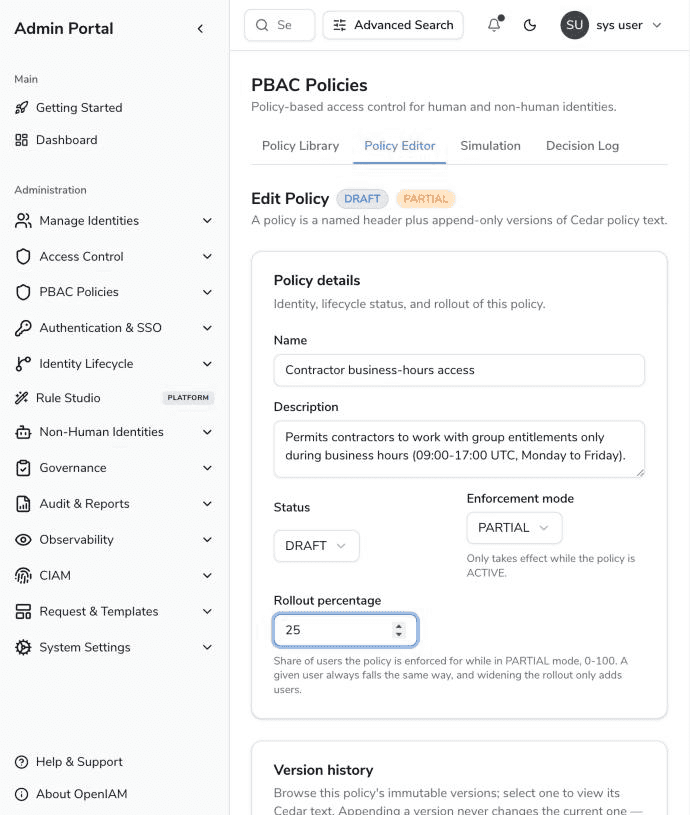Open the Dashboard grid icon
The image size is (690, 815).
[x=21, y=140]
